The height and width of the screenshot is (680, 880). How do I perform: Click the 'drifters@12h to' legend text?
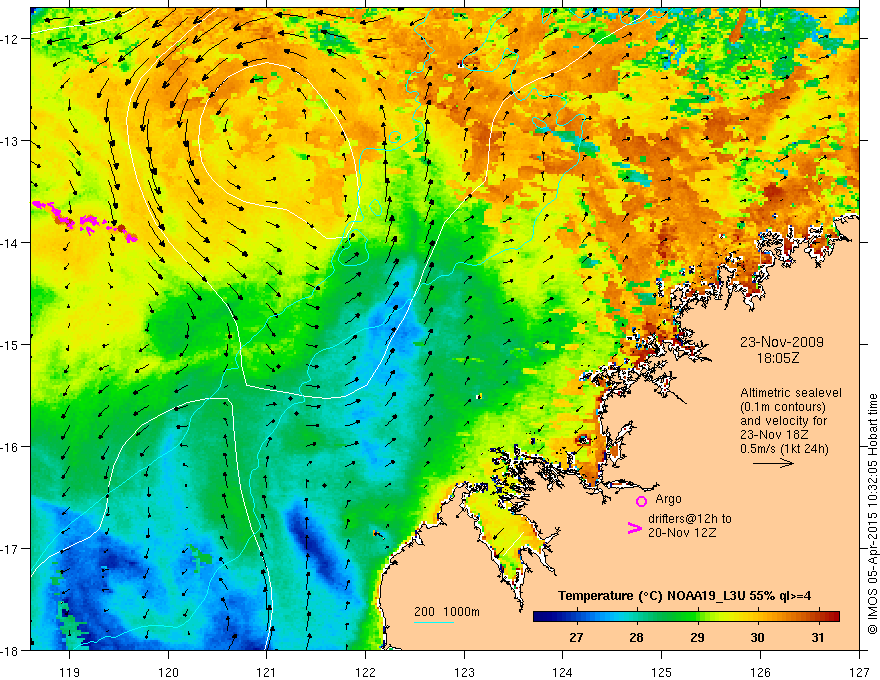tap(690, 519)
